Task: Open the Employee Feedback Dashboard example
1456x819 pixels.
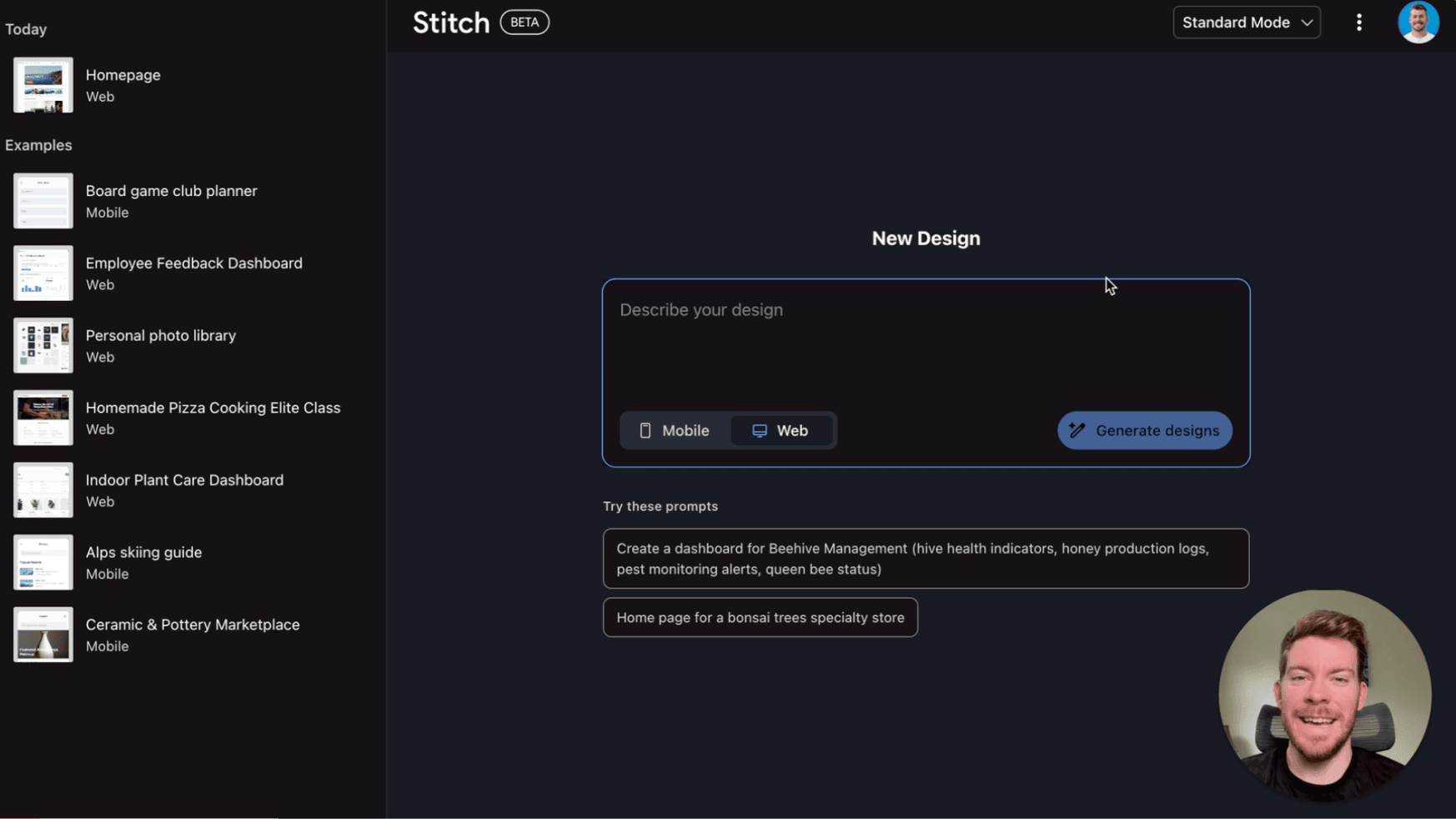Action: point(193,273)
